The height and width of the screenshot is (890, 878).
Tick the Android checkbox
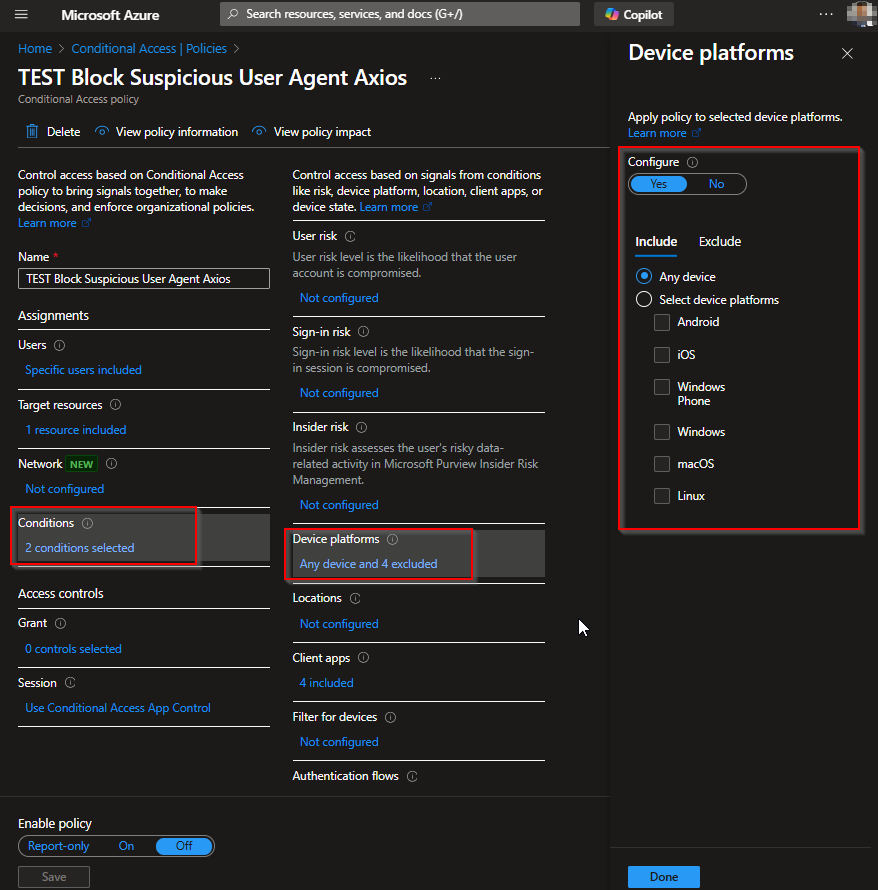point(661,322)
